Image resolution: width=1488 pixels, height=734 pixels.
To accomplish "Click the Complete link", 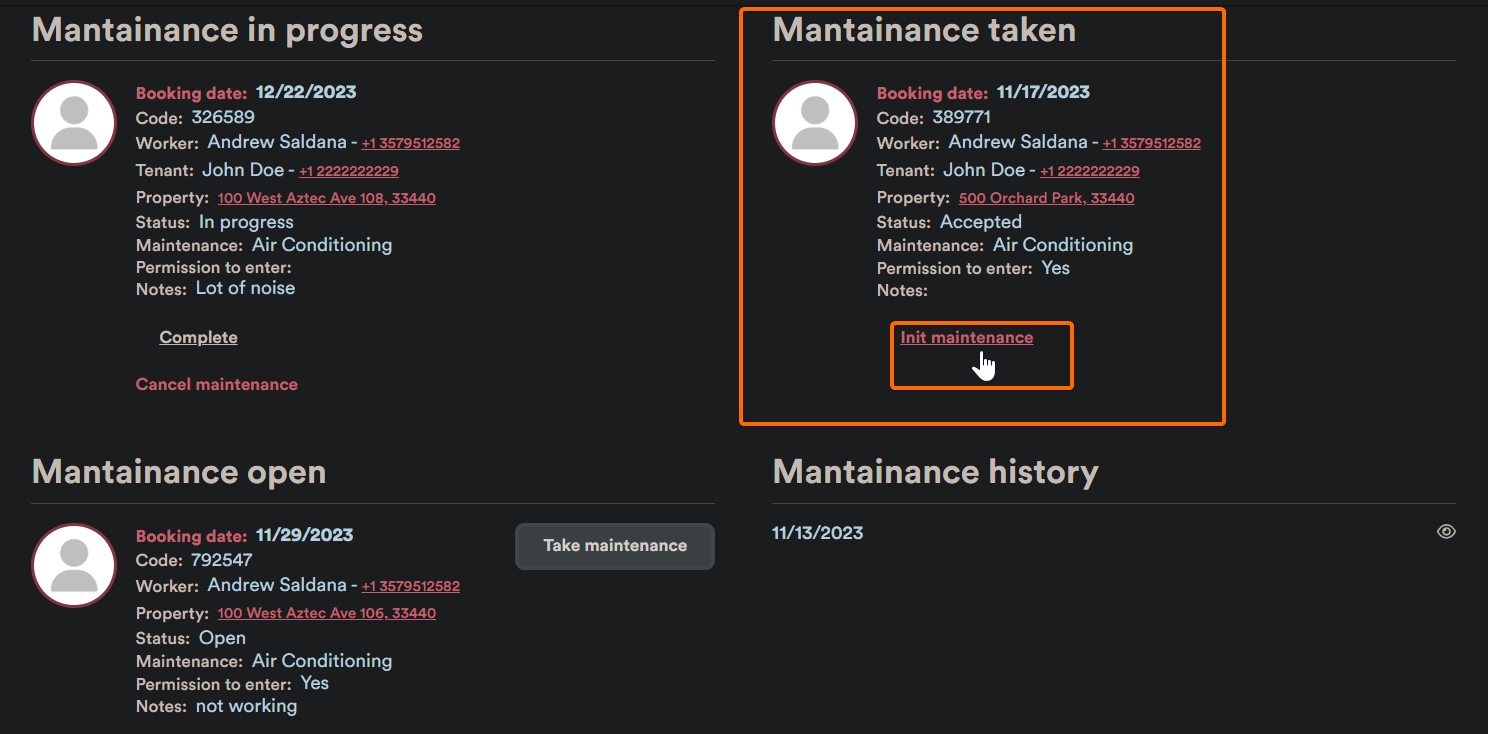I will tap(198, 338).
